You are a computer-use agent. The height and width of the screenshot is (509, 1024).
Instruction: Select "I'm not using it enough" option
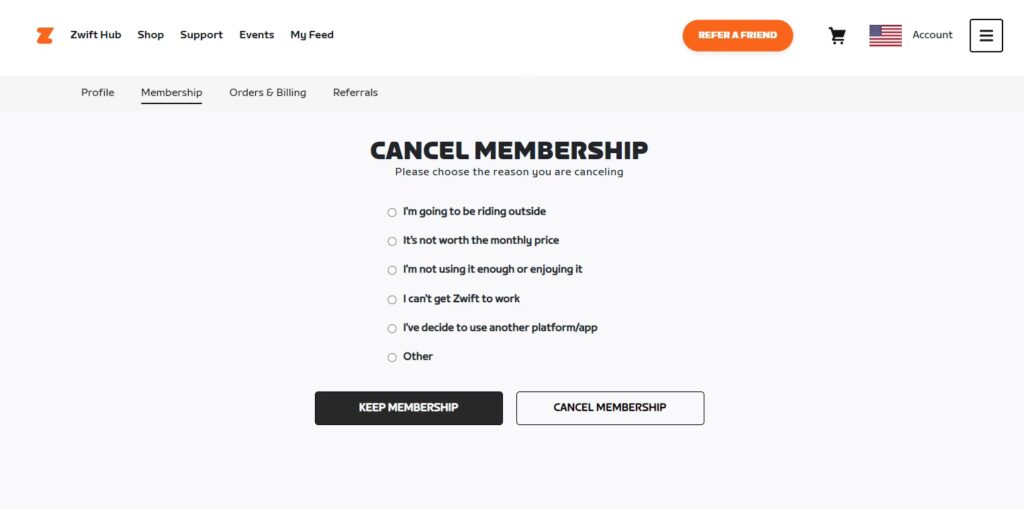pos(392,270)
